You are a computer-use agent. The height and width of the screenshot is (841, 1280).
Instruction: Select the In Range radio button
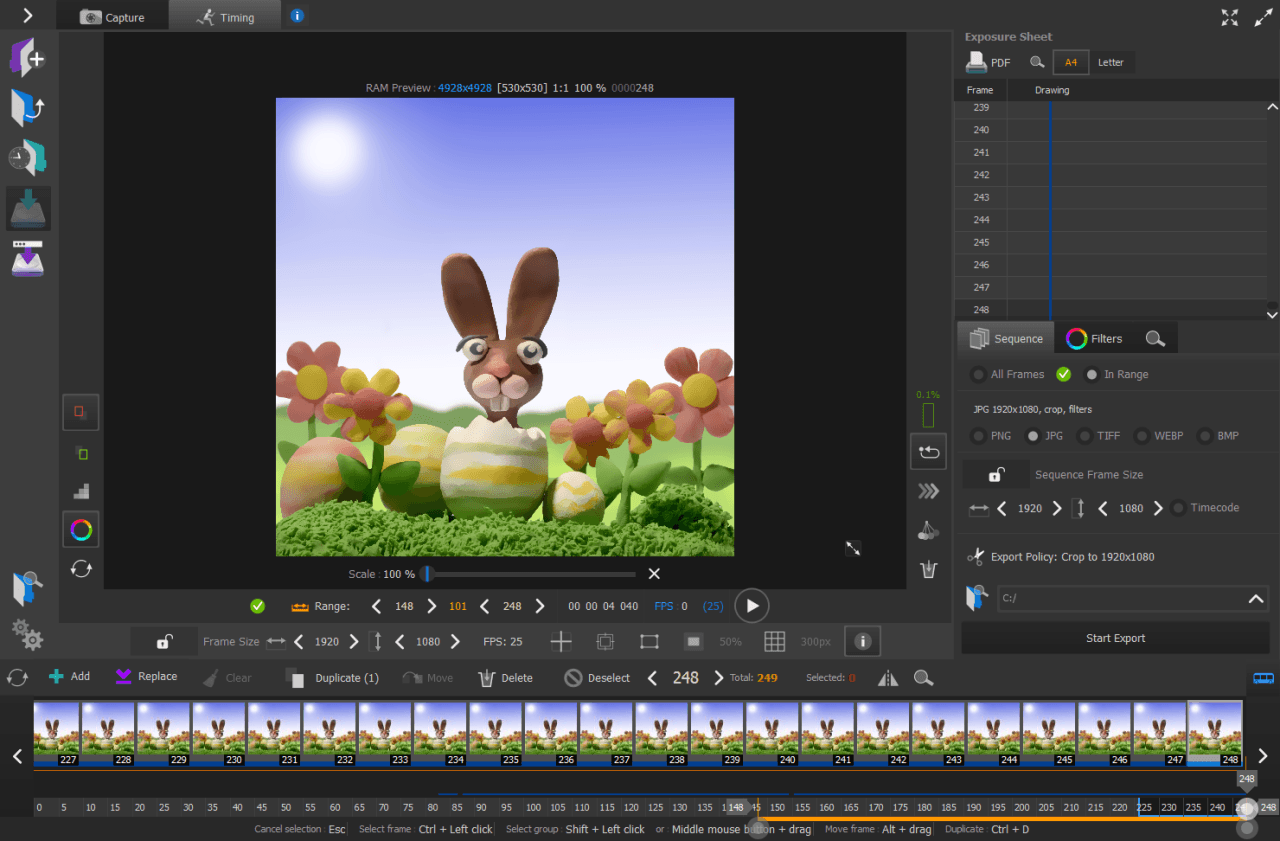[1092, 374]
